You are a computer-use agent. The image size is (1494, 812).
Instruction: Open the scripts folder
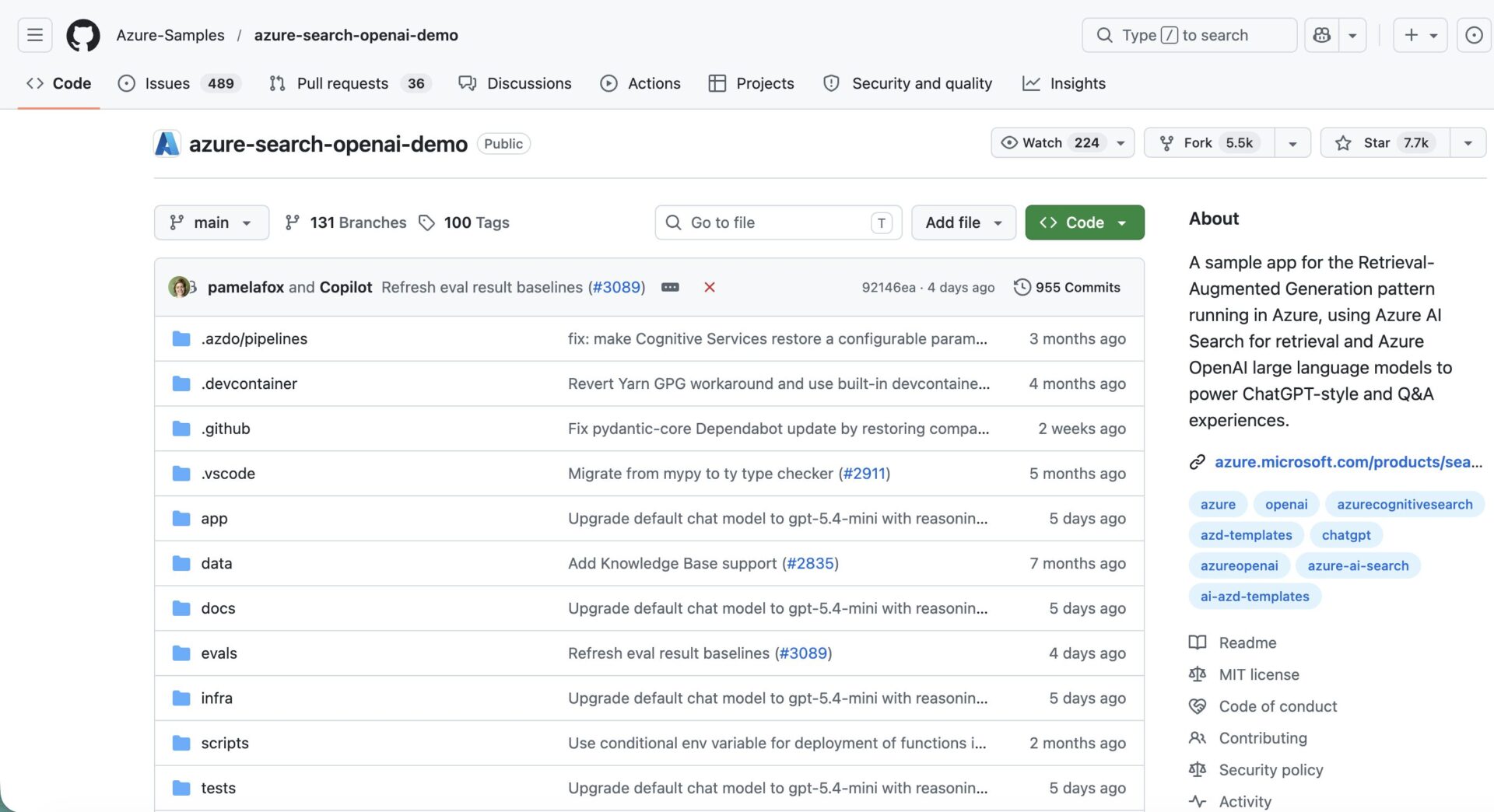[225, 743]
